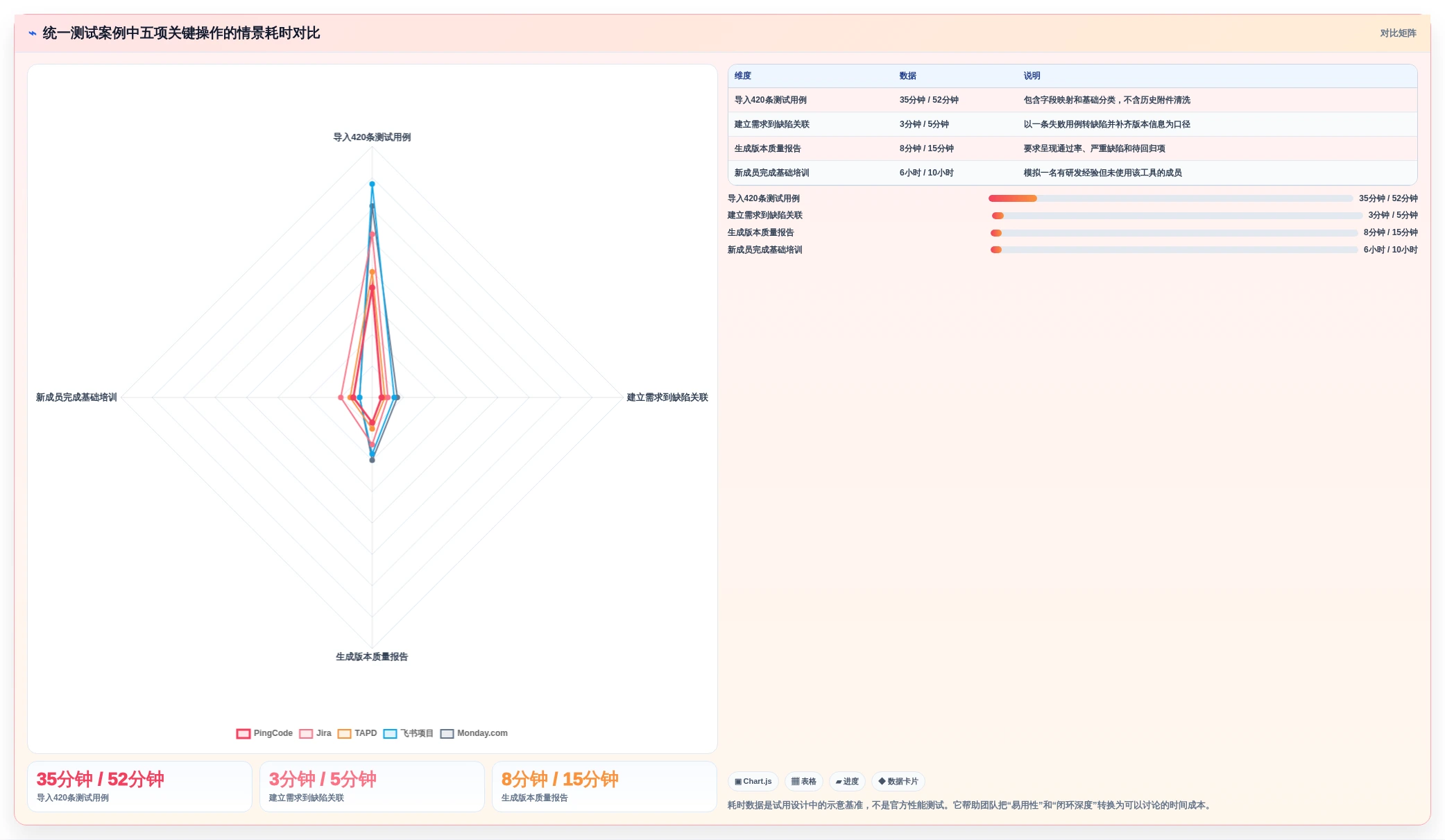Click the page title 统一测试案例中五项关键操作
The height and width of the screenshot is (840, 1445).
[181, 33]
